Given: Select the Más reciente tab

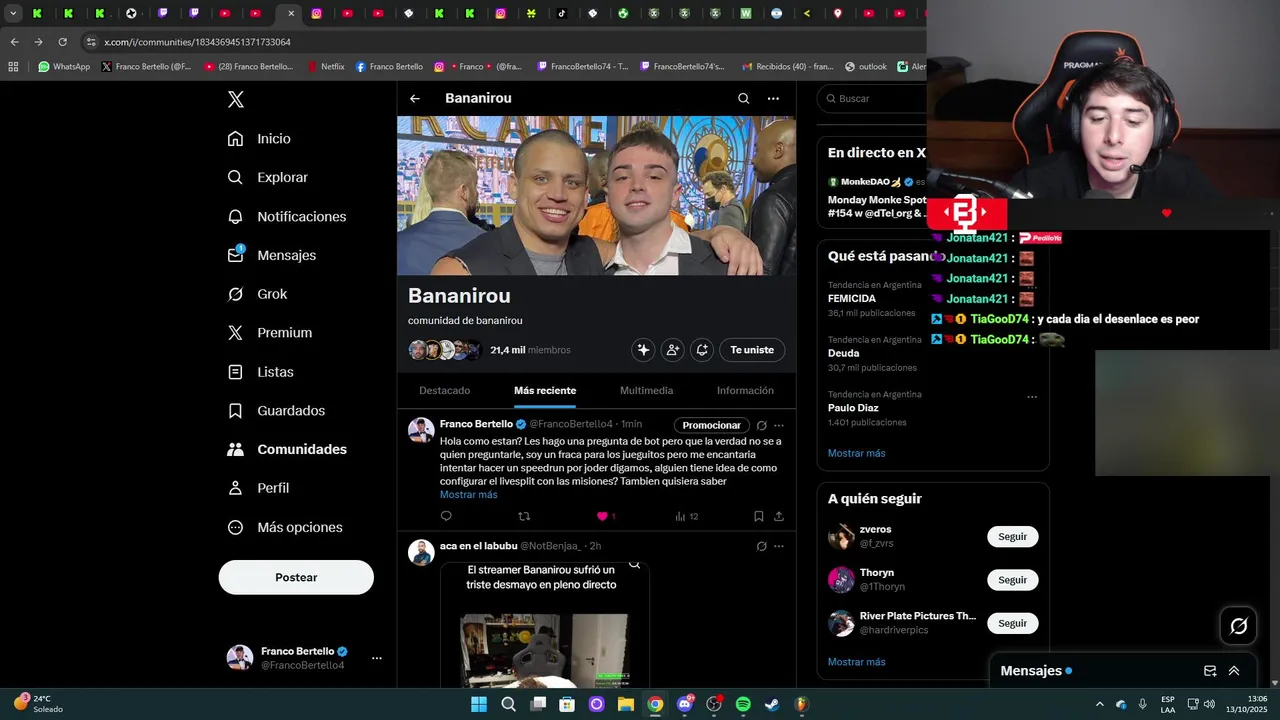Looking at the screenshot, I should tap(545, 390).
